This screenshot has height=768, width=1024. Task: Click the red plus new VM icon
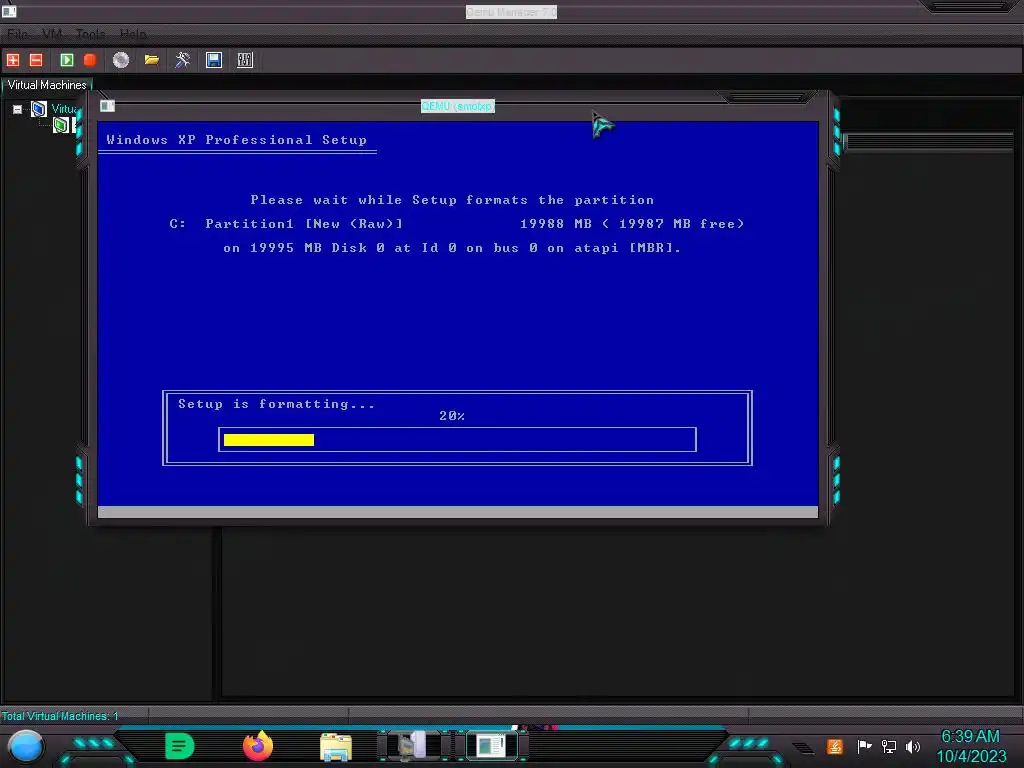(x=13, y=60)
